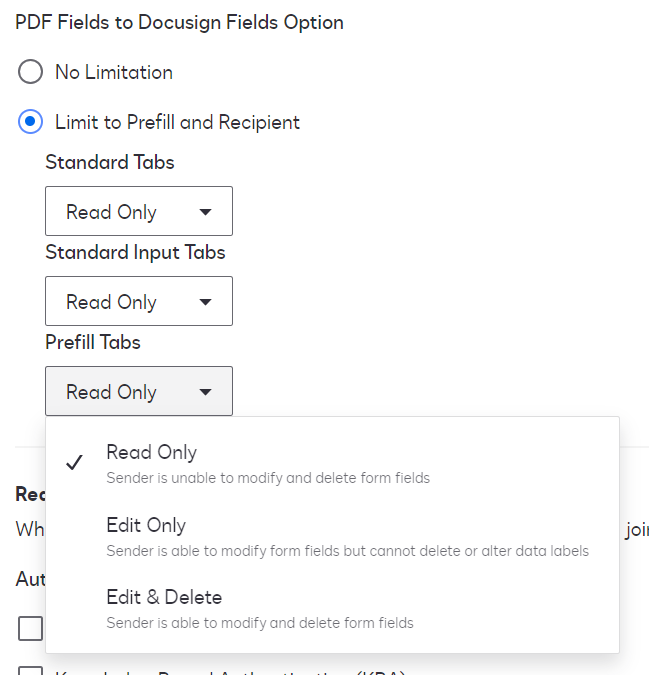Click the "No Limitation" label text
Image resolution: width=649 pixels, height=675 pixels.
114,72
